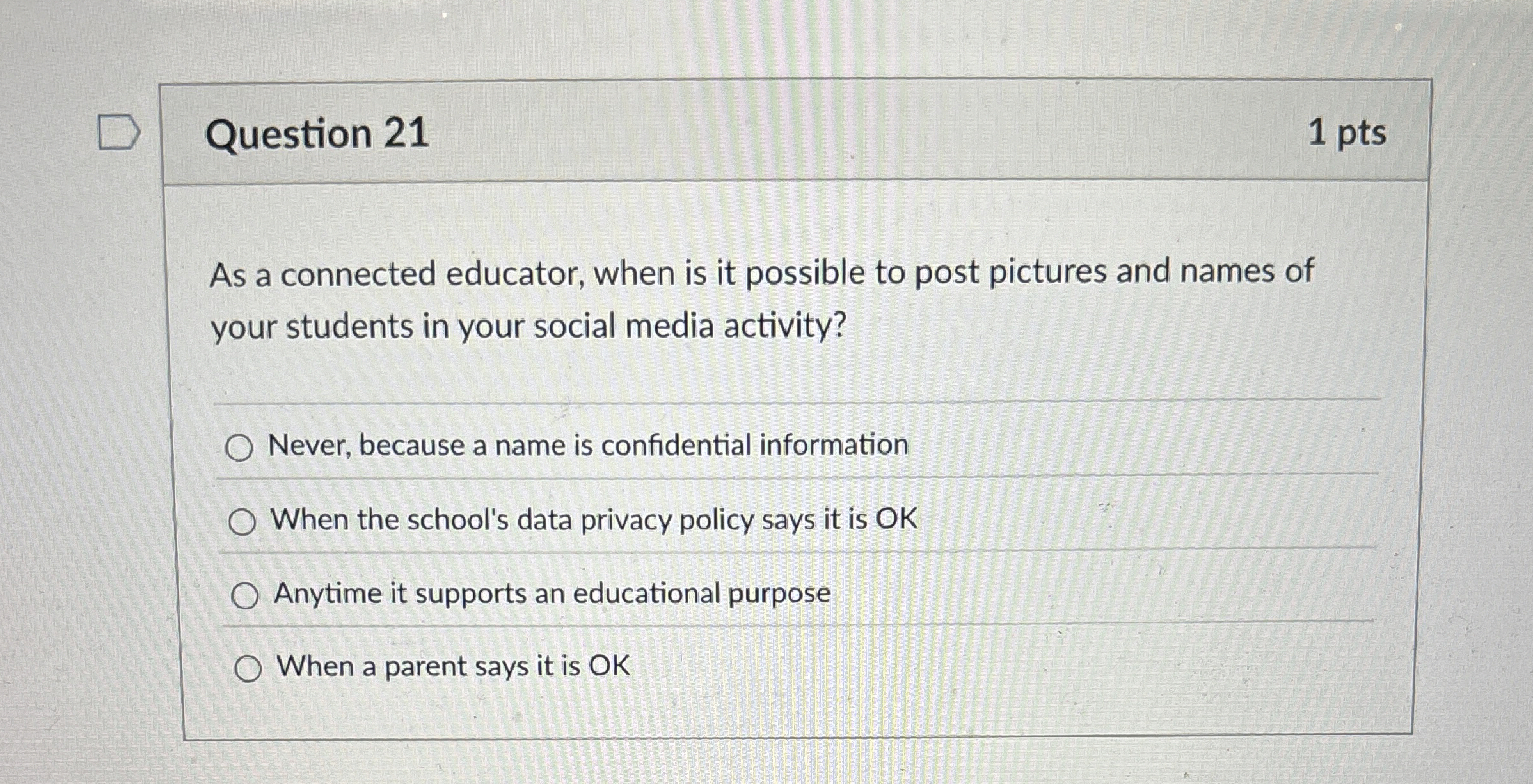Click the circle beside the last answer option
Image resolution: width=1533 pixels, height=784 pixels.
[x=250, y=669]
